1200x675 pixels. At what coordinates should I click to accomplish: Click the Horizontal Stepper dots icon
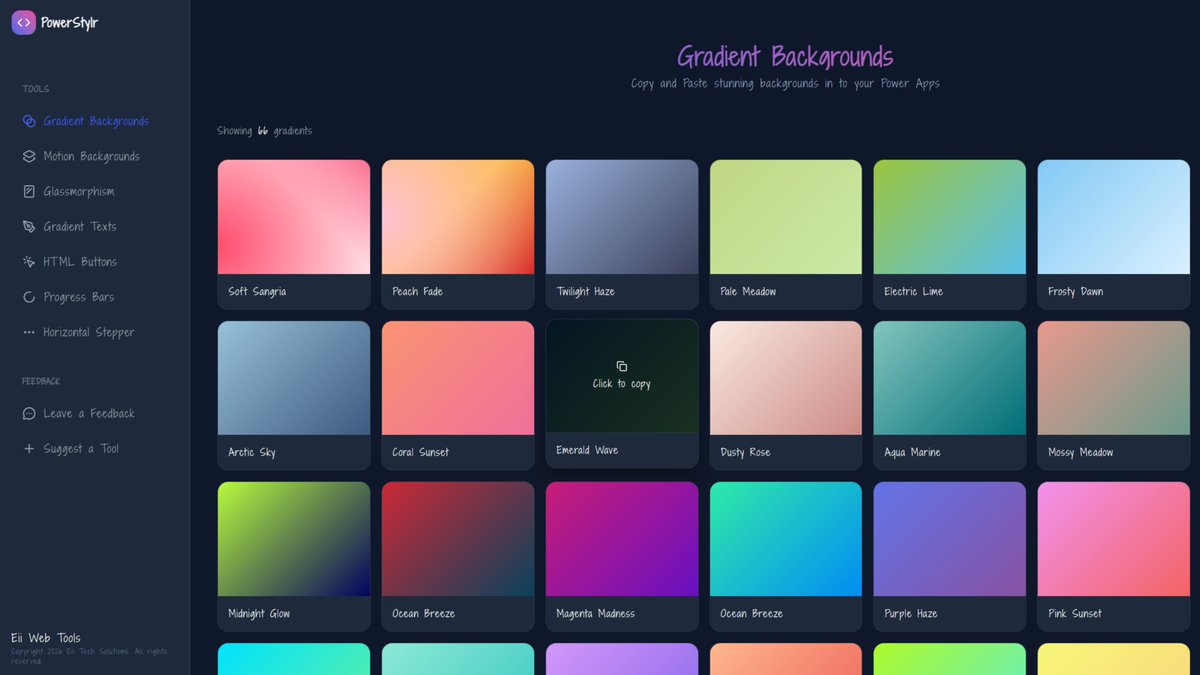(29, 332)
